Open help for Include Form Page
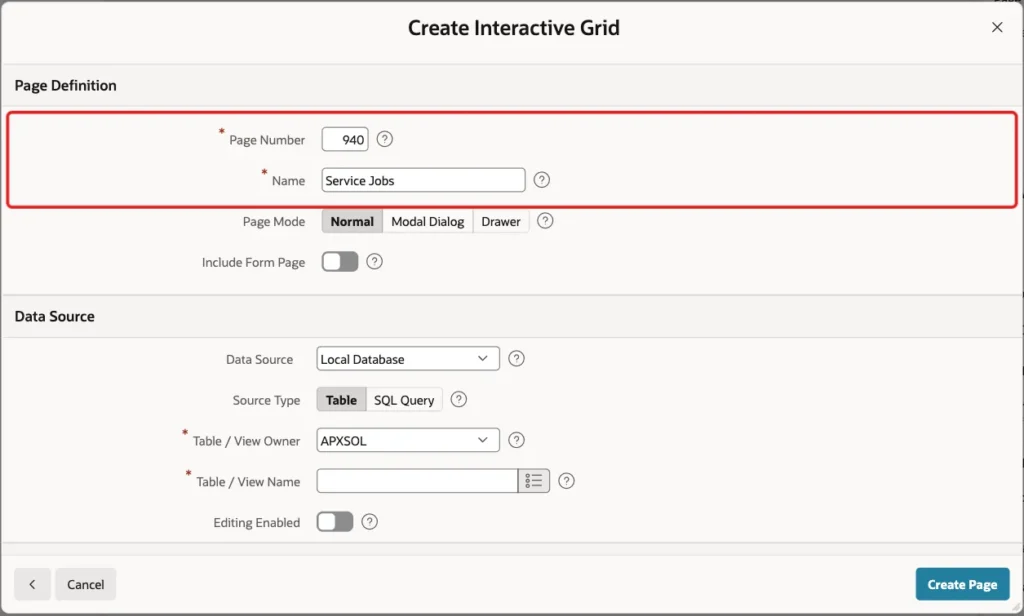 pos(374,261)
